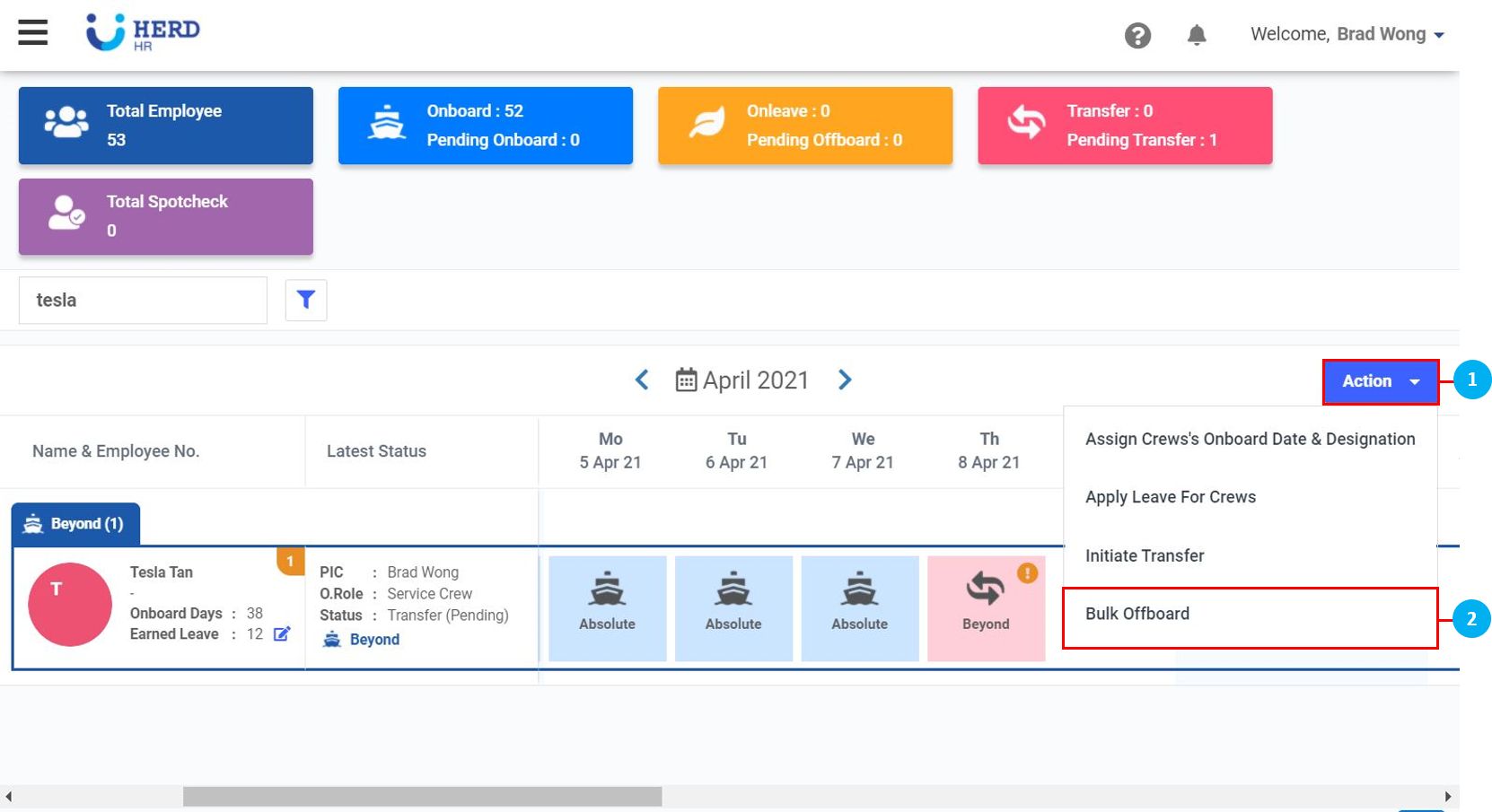Open the Beyond (1) vessel tab
Image resolution: width=1492 pixels, height=812 pixels.
(x=75, y=524)
